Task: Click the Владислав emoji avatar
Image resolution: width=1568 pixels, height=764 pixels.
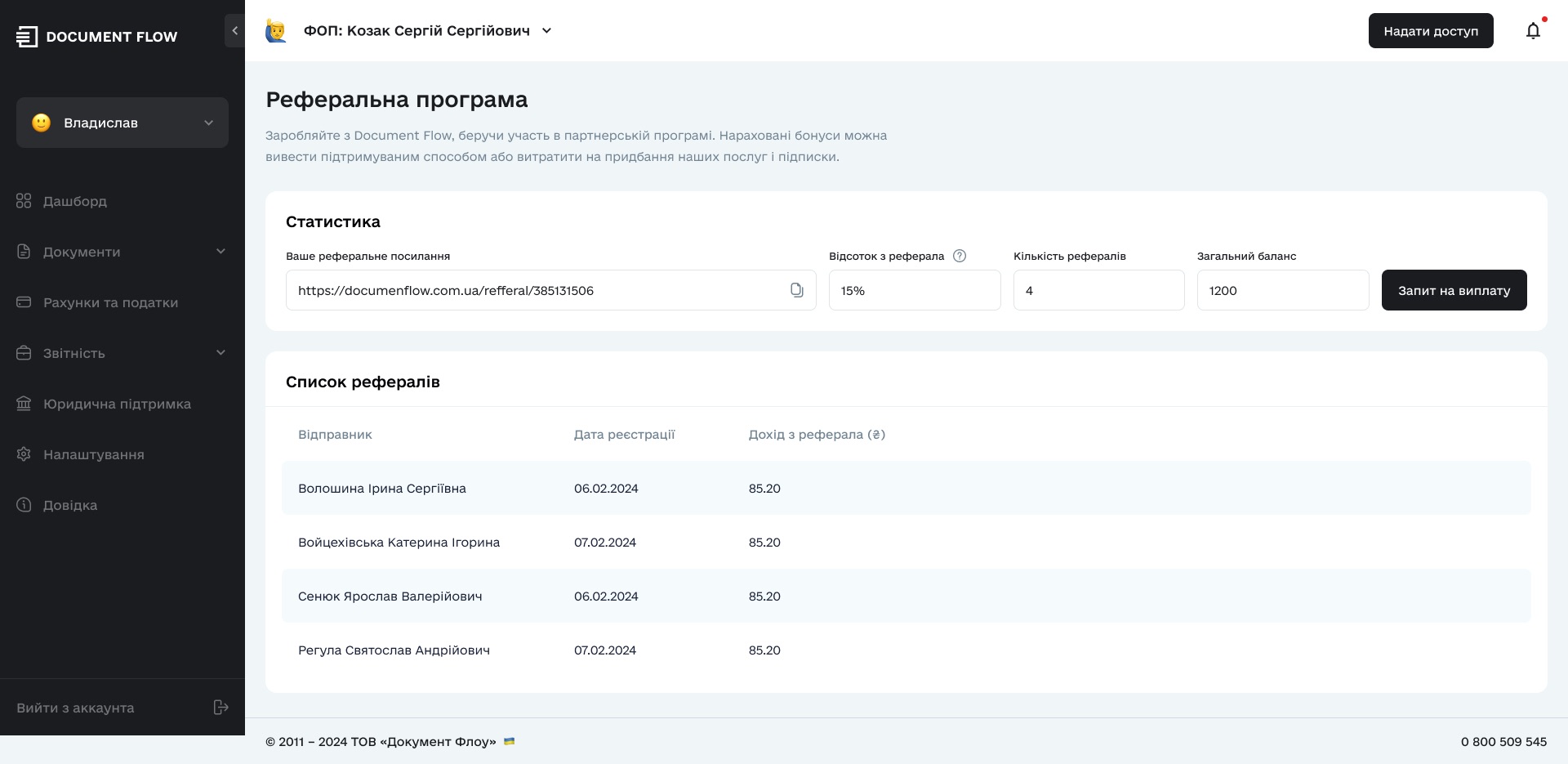Action: [42, 123]
